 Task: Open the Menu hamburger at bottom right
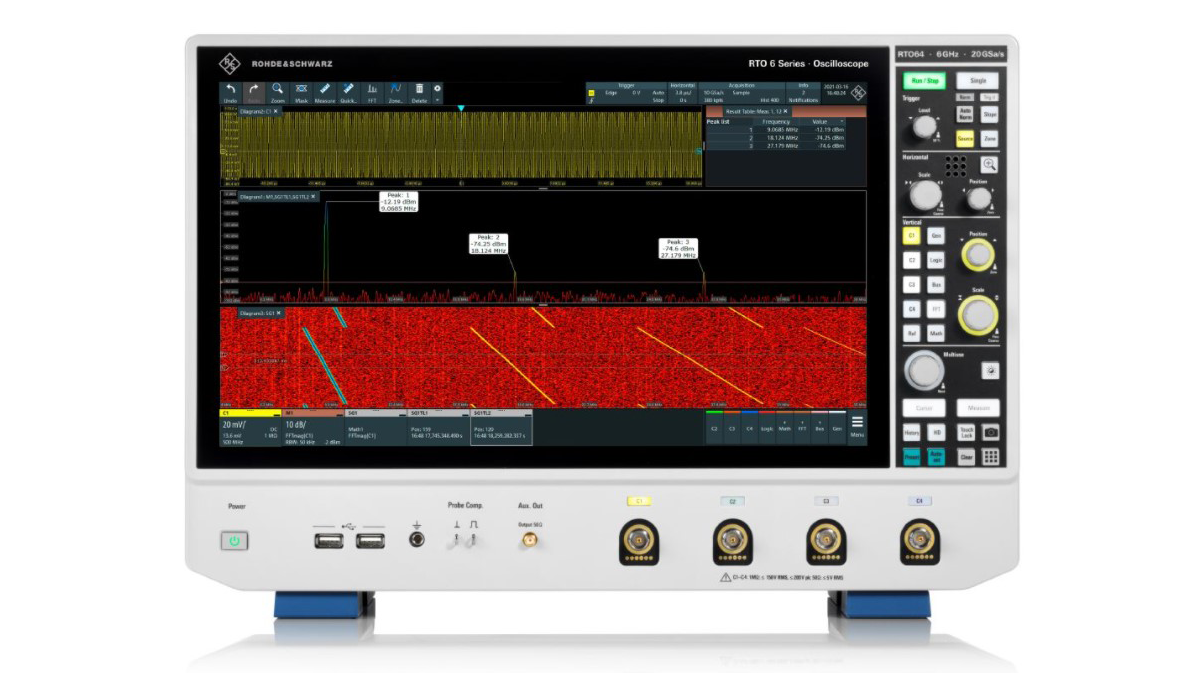coord(857,425)
